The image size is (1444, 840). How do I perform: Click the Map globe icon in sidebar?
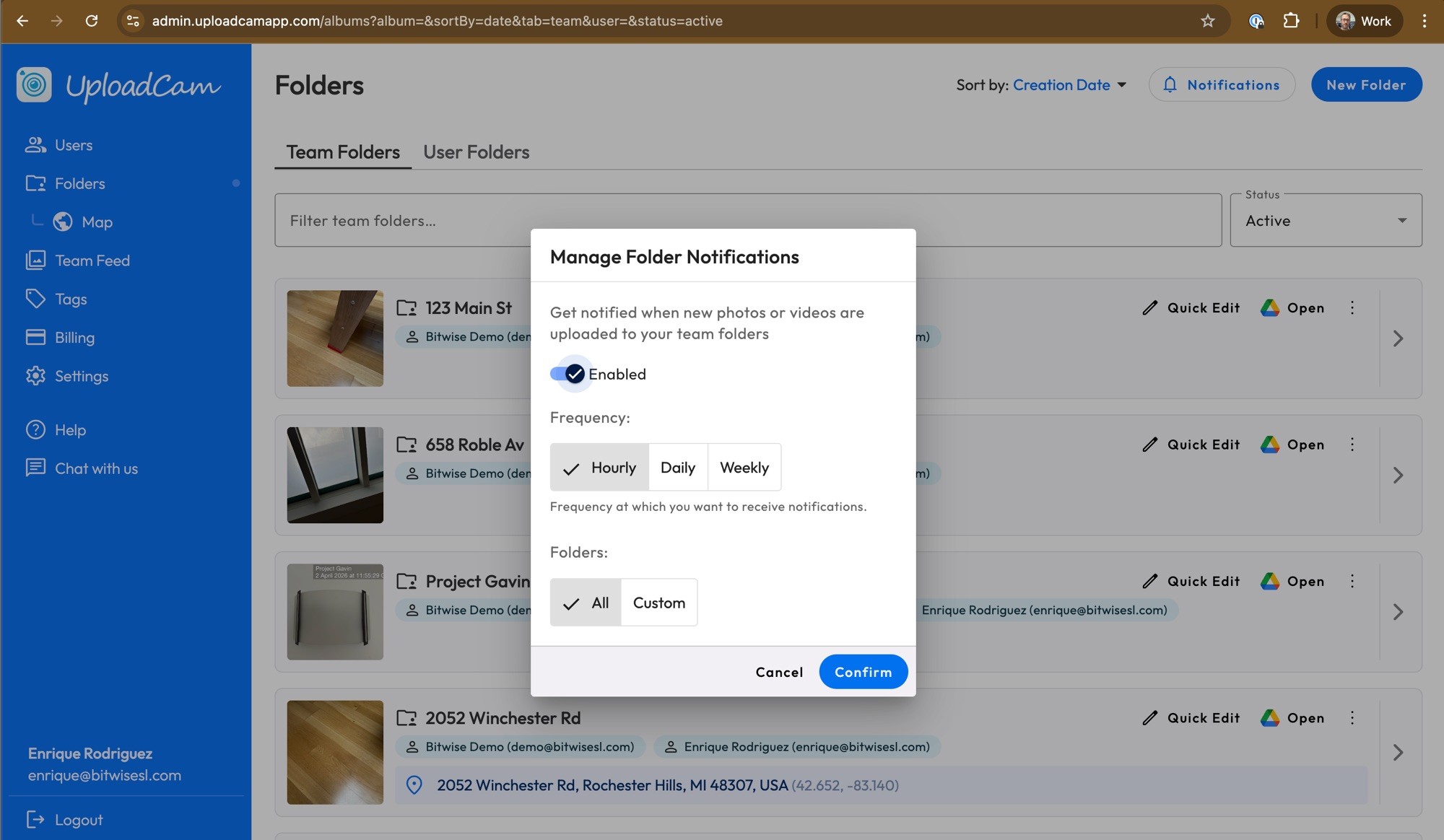pos(63,222)
